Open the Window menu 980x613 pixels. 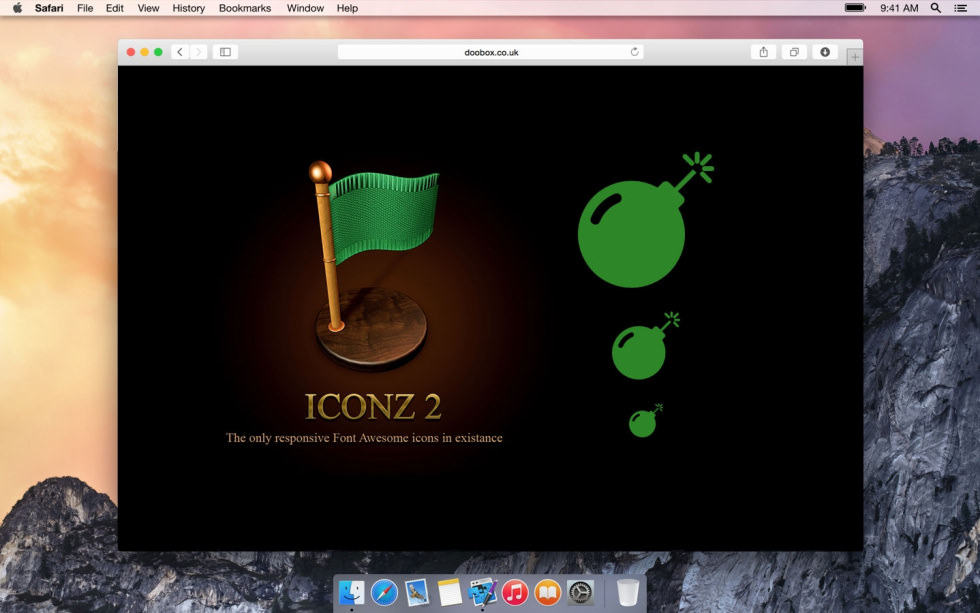pyautogui.click(x=305, y=8)
